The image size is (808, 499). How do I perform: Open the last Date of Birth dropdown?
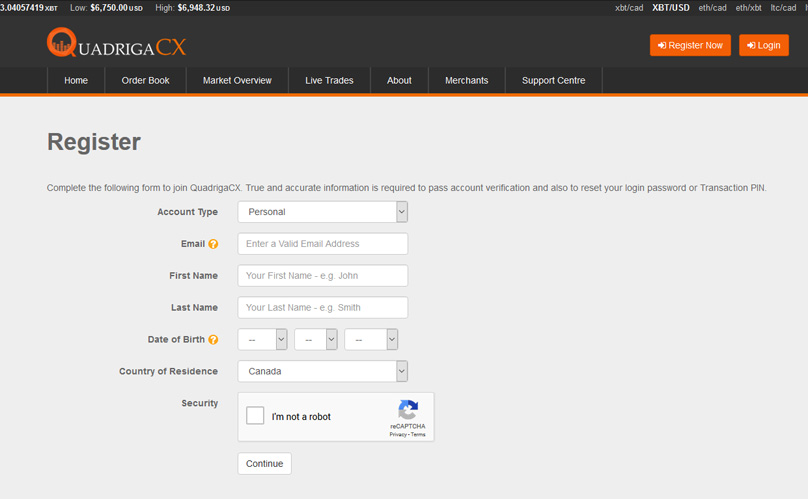[371, 340]
